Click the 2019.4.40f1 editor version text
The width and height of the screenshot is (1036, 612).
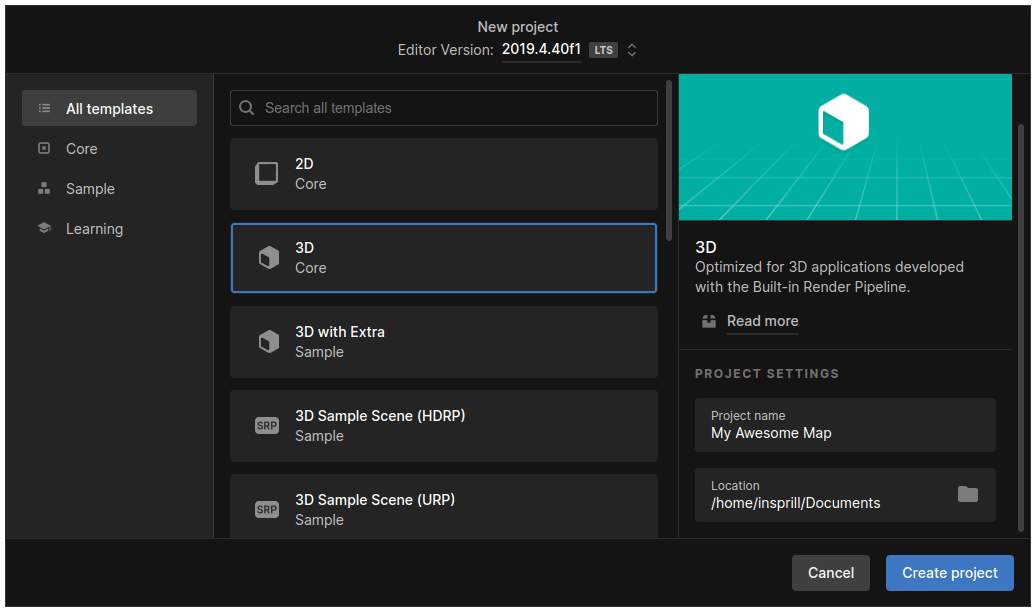coord(541,50)
